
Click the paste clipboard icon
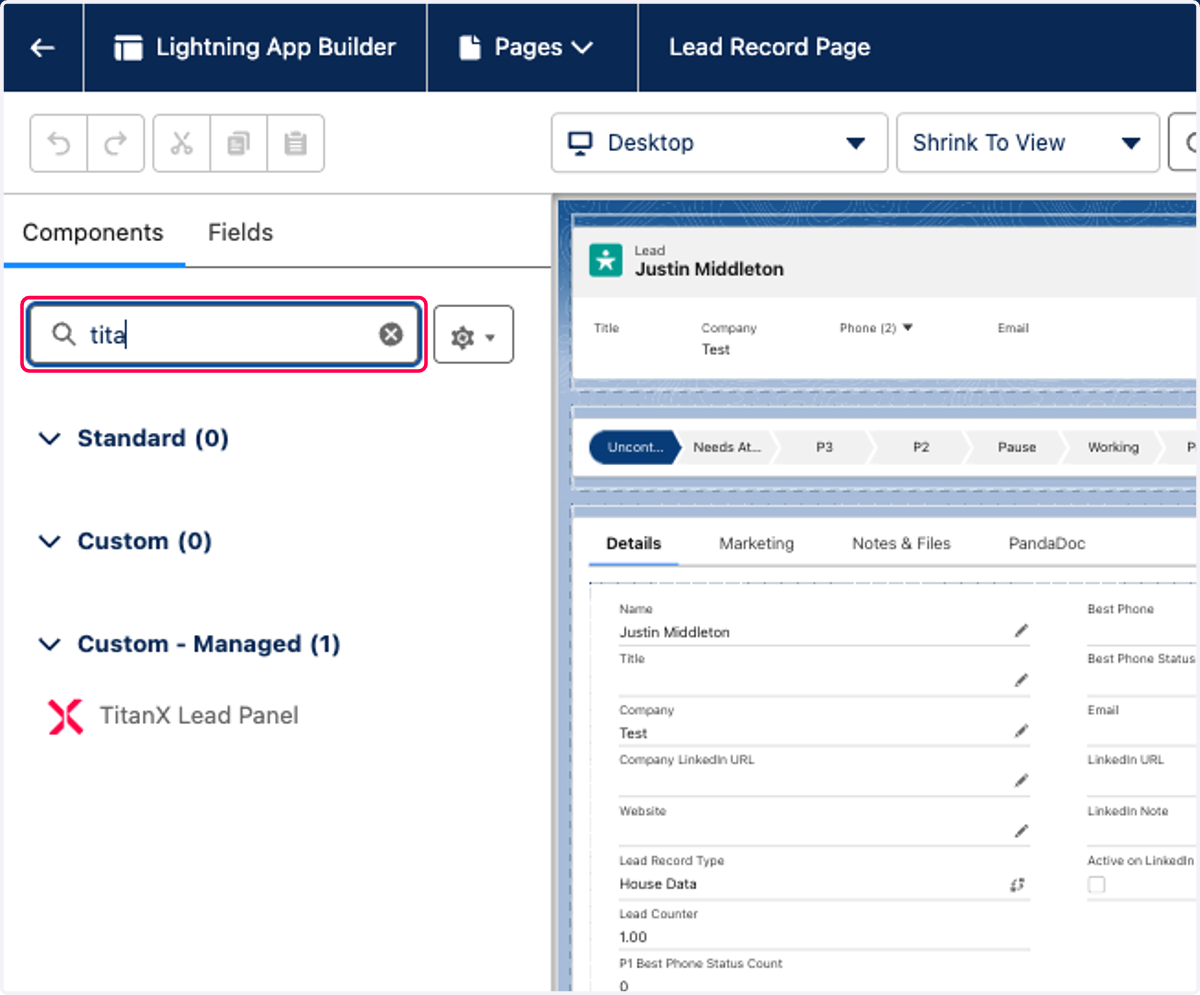pos(295,144)
